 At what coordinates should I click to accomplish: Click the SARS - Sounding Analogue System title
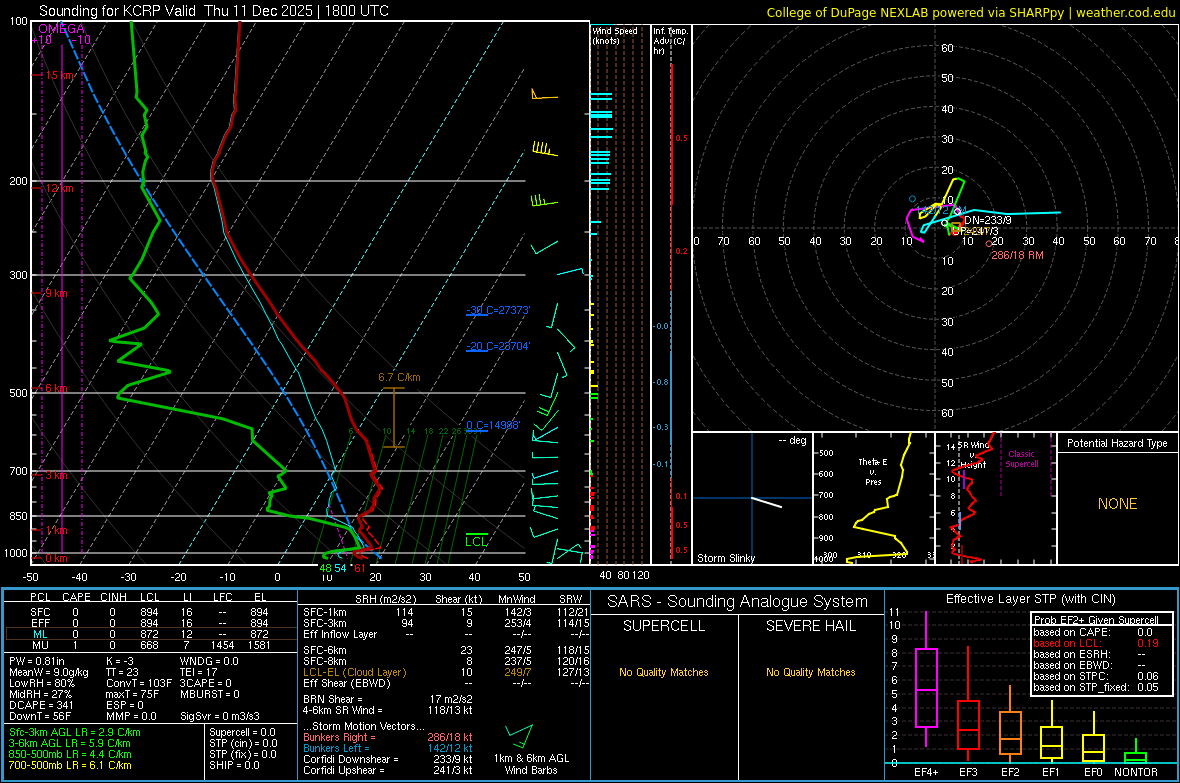[x=738, y=602]
